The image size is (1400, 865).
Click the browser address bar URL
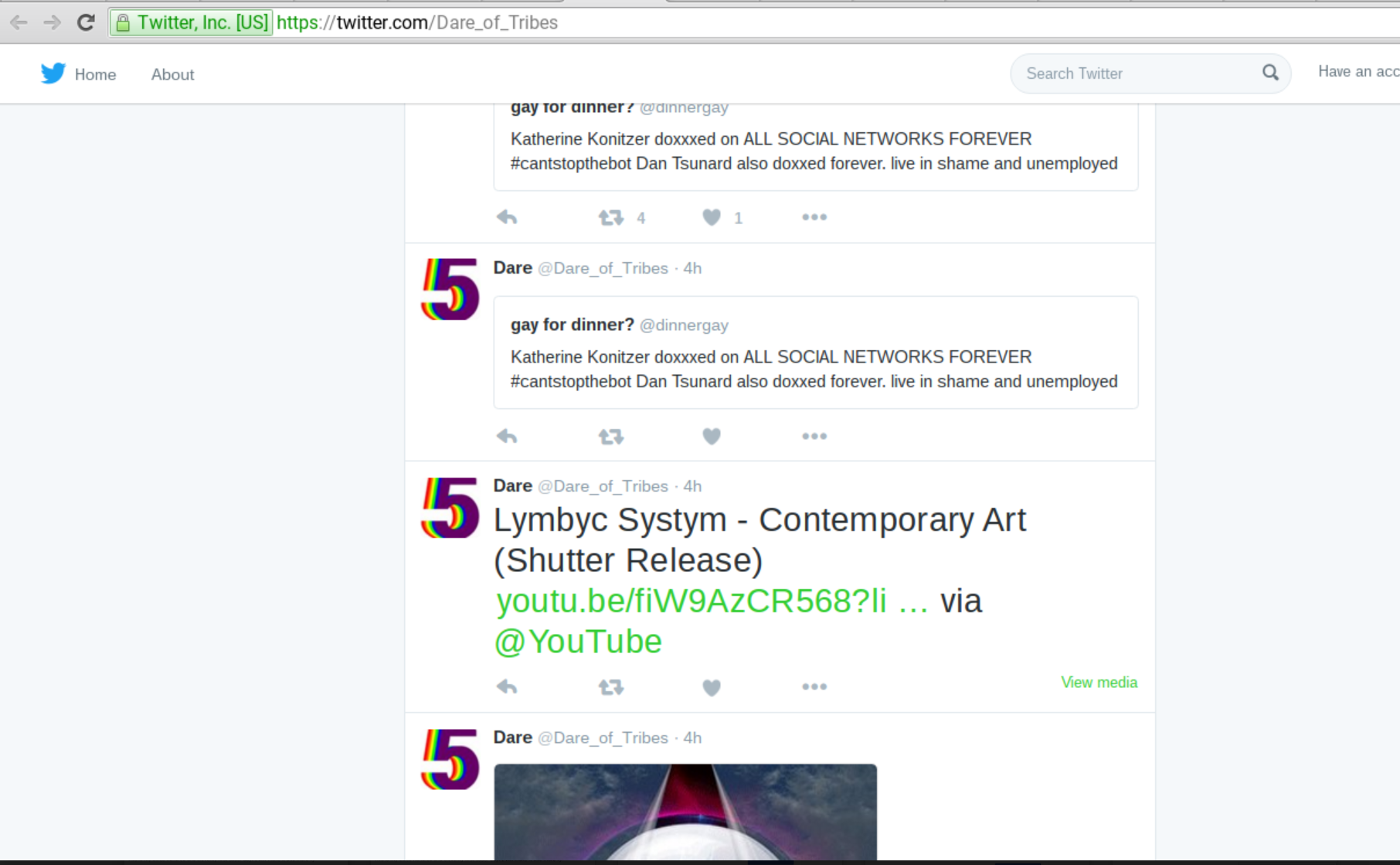pos(417,22)
